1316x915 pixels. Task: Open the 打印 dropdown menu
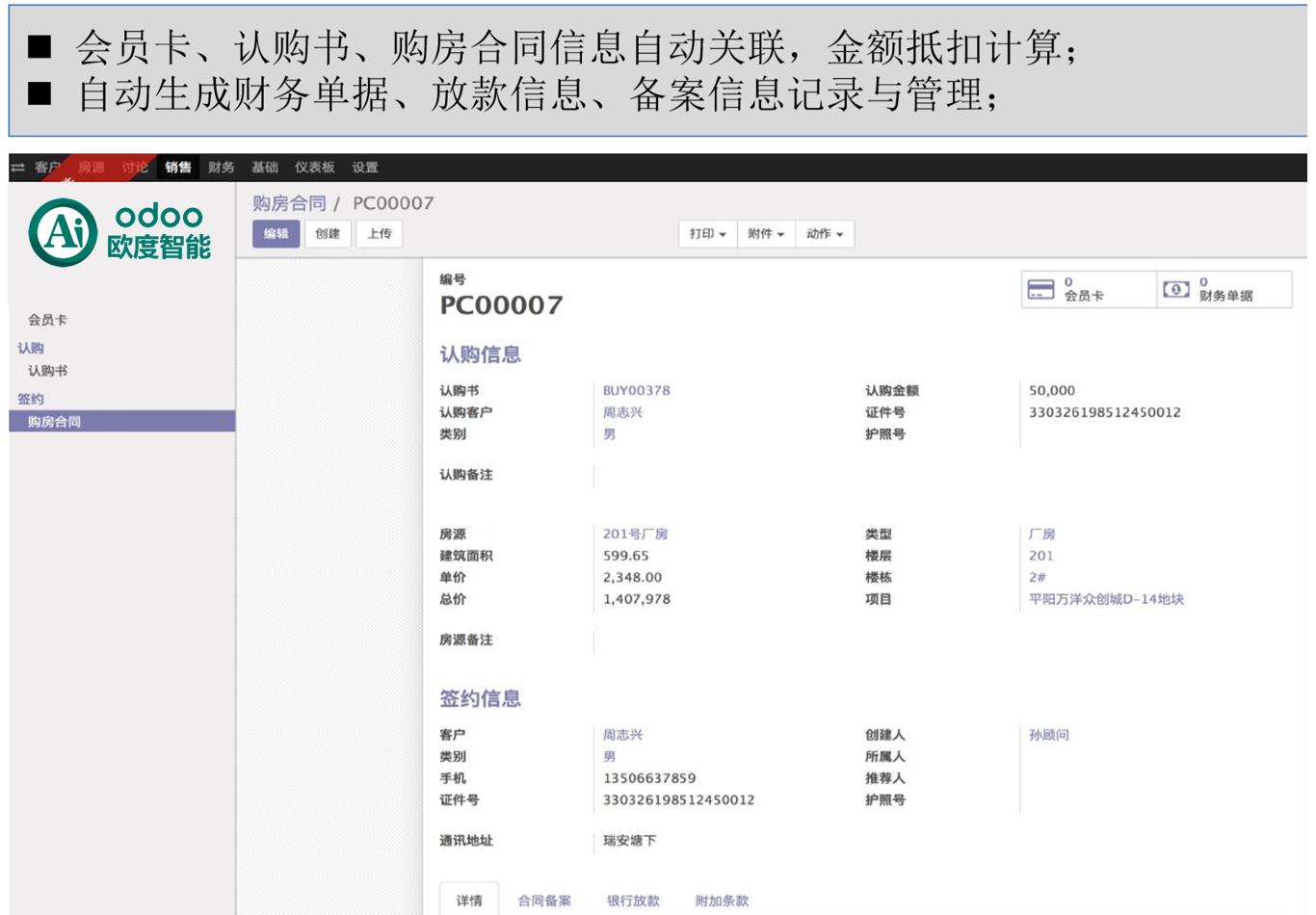(x=707, y=234)
